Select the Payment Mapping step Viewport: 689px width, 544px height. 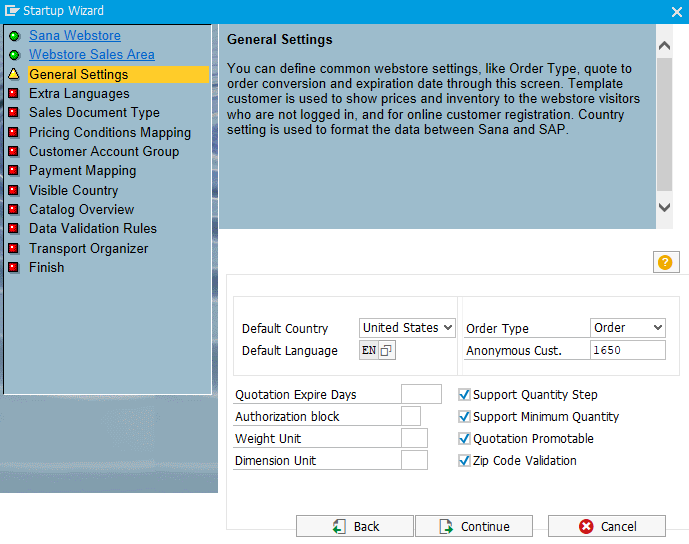[x=83, y=171]
